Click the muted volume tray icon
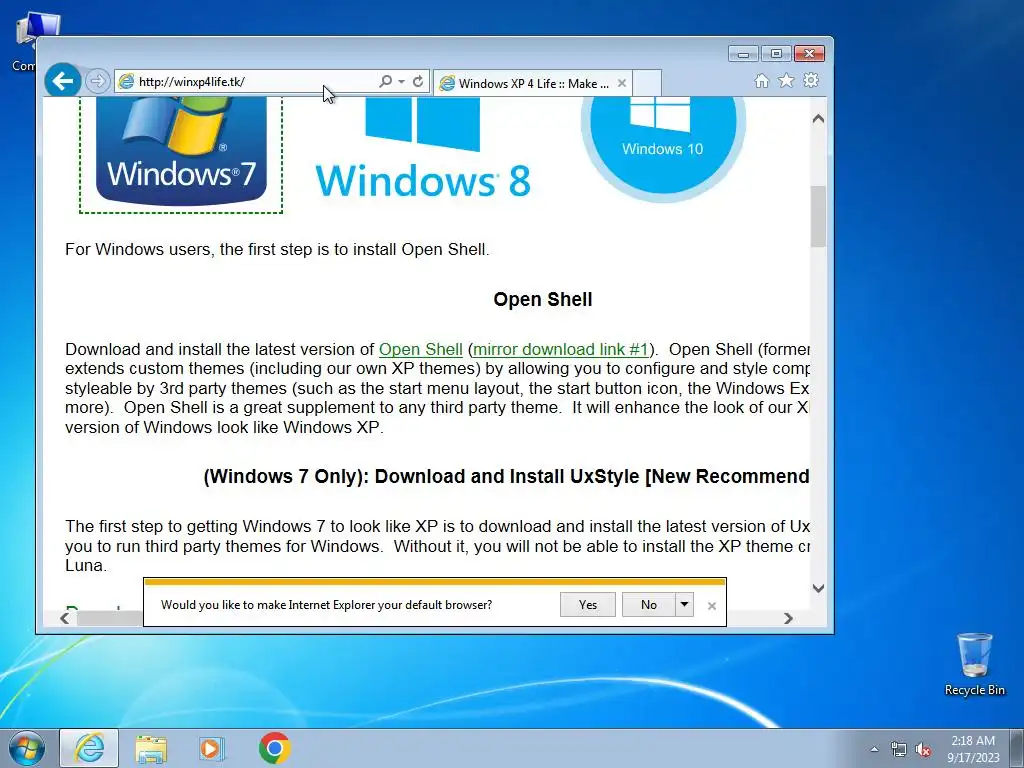This screenshot has width=1024, height=768. tap(923, 750)
